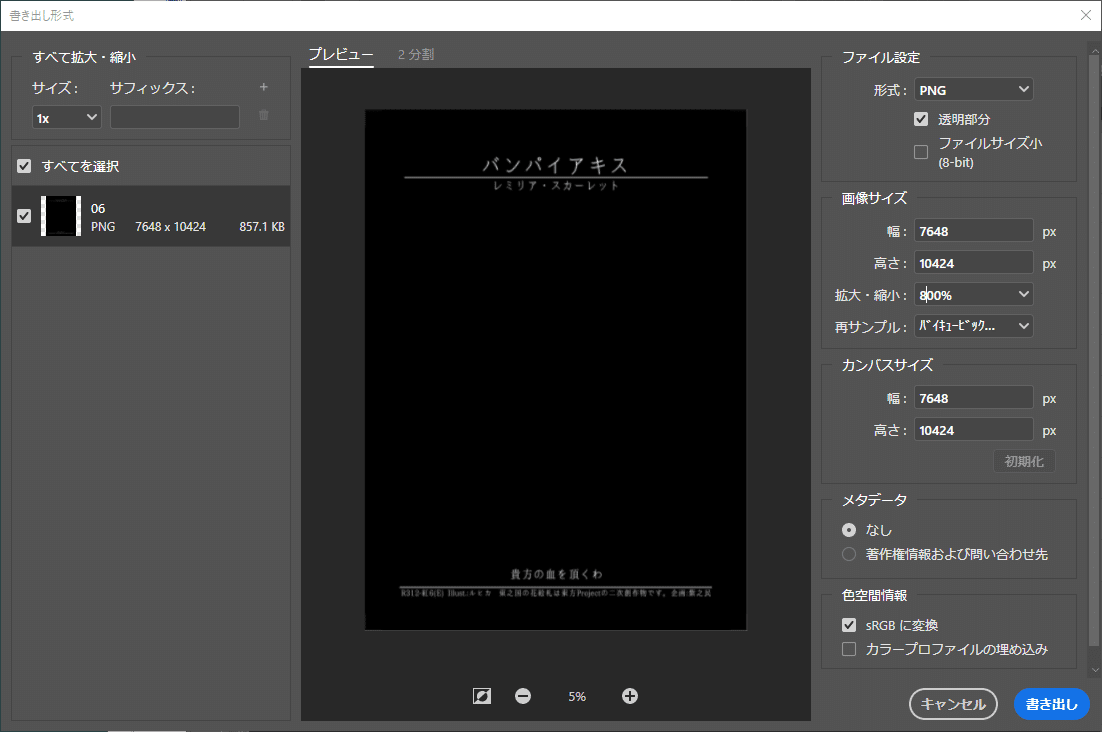Select 著作権情報および問い合わせ先 radio button
The height and width of the screenshot is (732, 1102).
point(849,554)
